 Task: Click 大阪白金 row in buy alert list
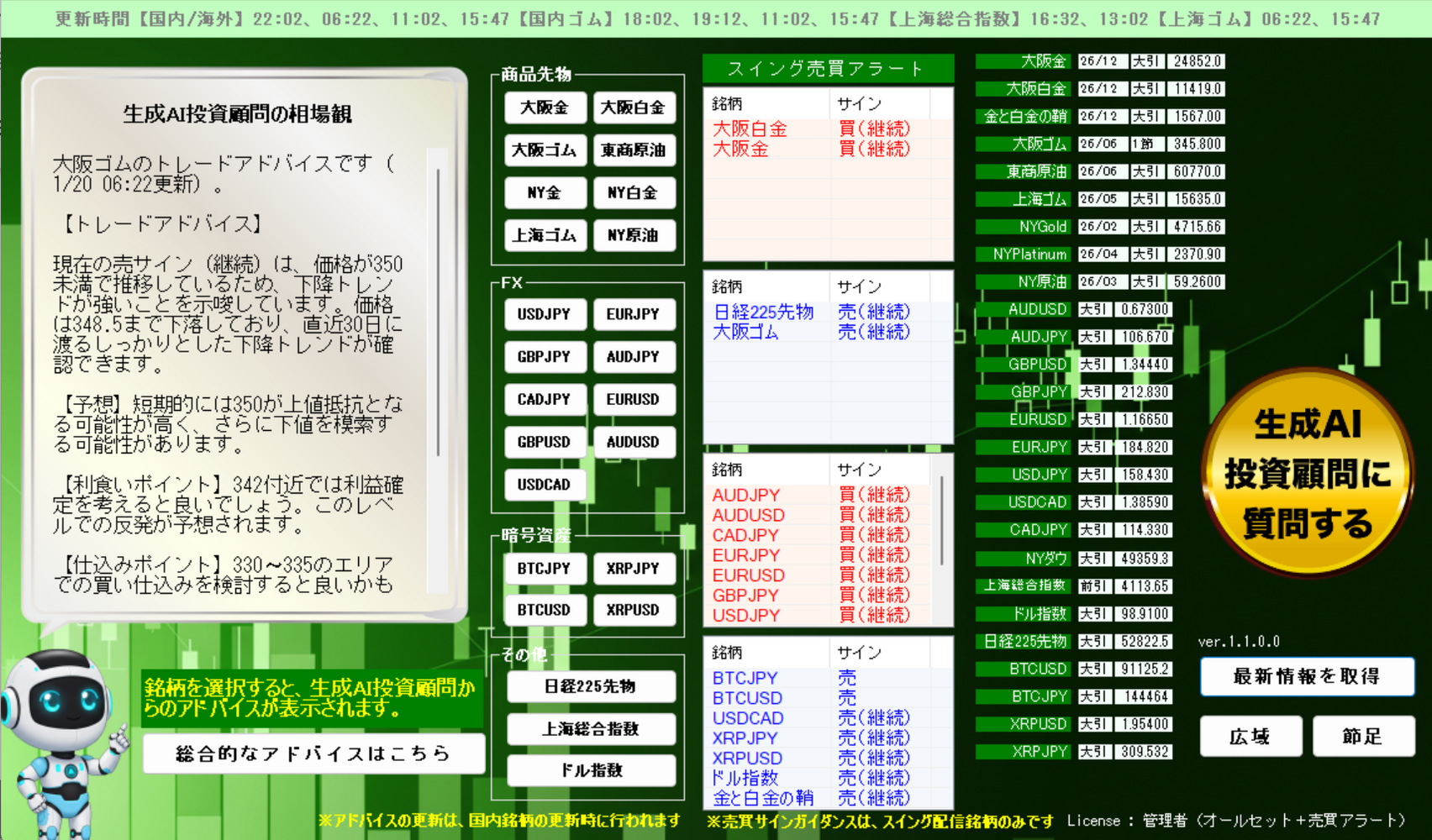(x=828, y=129)
